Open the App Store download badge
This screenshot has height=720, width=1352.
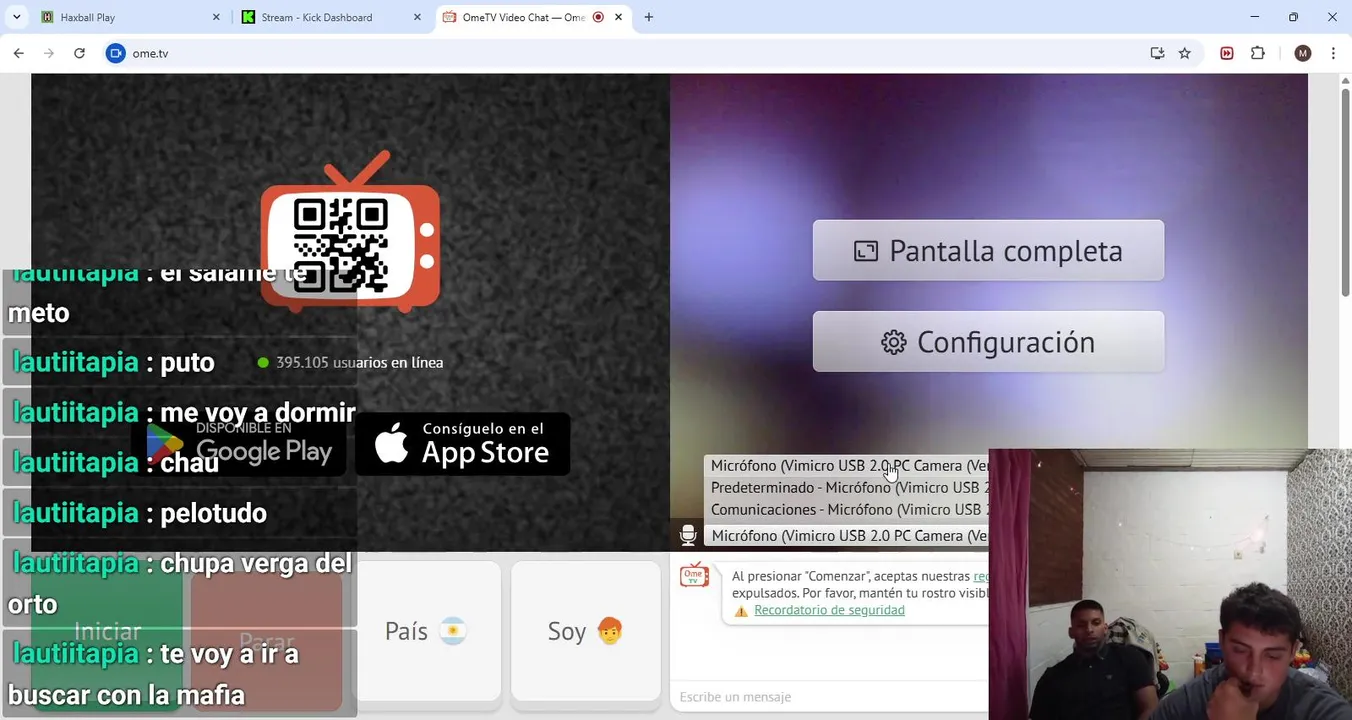[463, 443]
